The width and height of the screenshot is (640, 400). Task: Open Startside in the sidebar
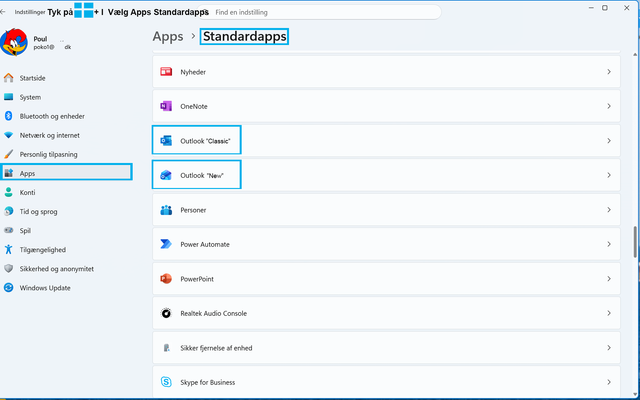(66, 78)
